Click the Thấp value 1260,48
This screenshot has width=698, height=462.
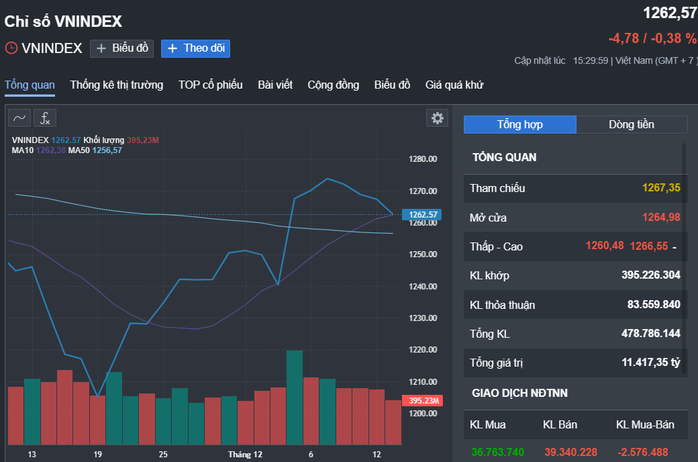(605, 246)
